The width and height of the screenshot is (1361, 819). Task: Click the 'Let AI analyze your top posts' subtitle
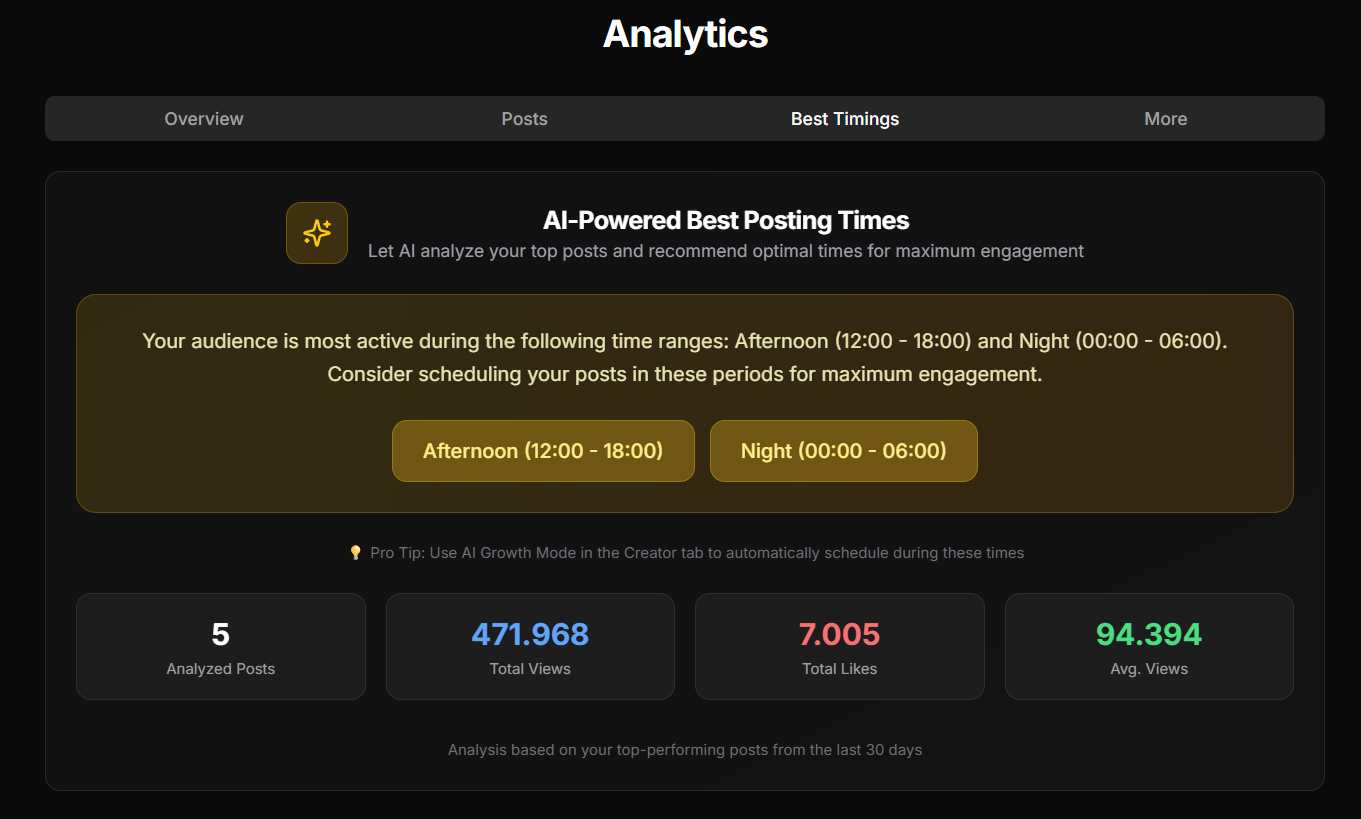(x=726, y=251)
